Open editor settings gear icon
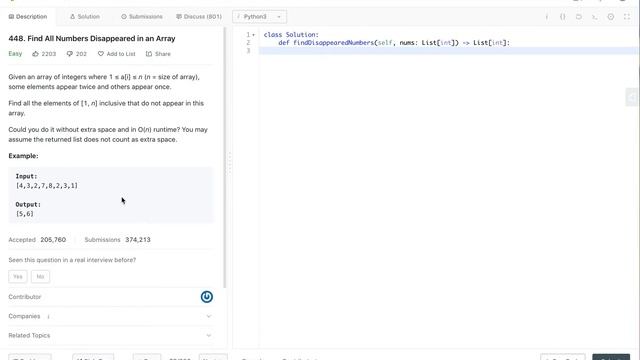 click(x=611, y=17)
